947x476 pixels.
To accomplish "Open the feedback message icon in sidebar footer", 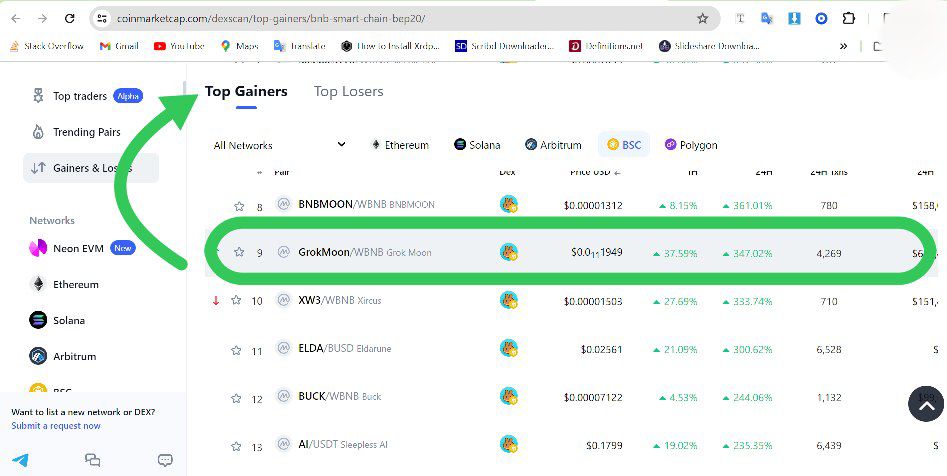I will pyautogui.click(x=165, y=460).
